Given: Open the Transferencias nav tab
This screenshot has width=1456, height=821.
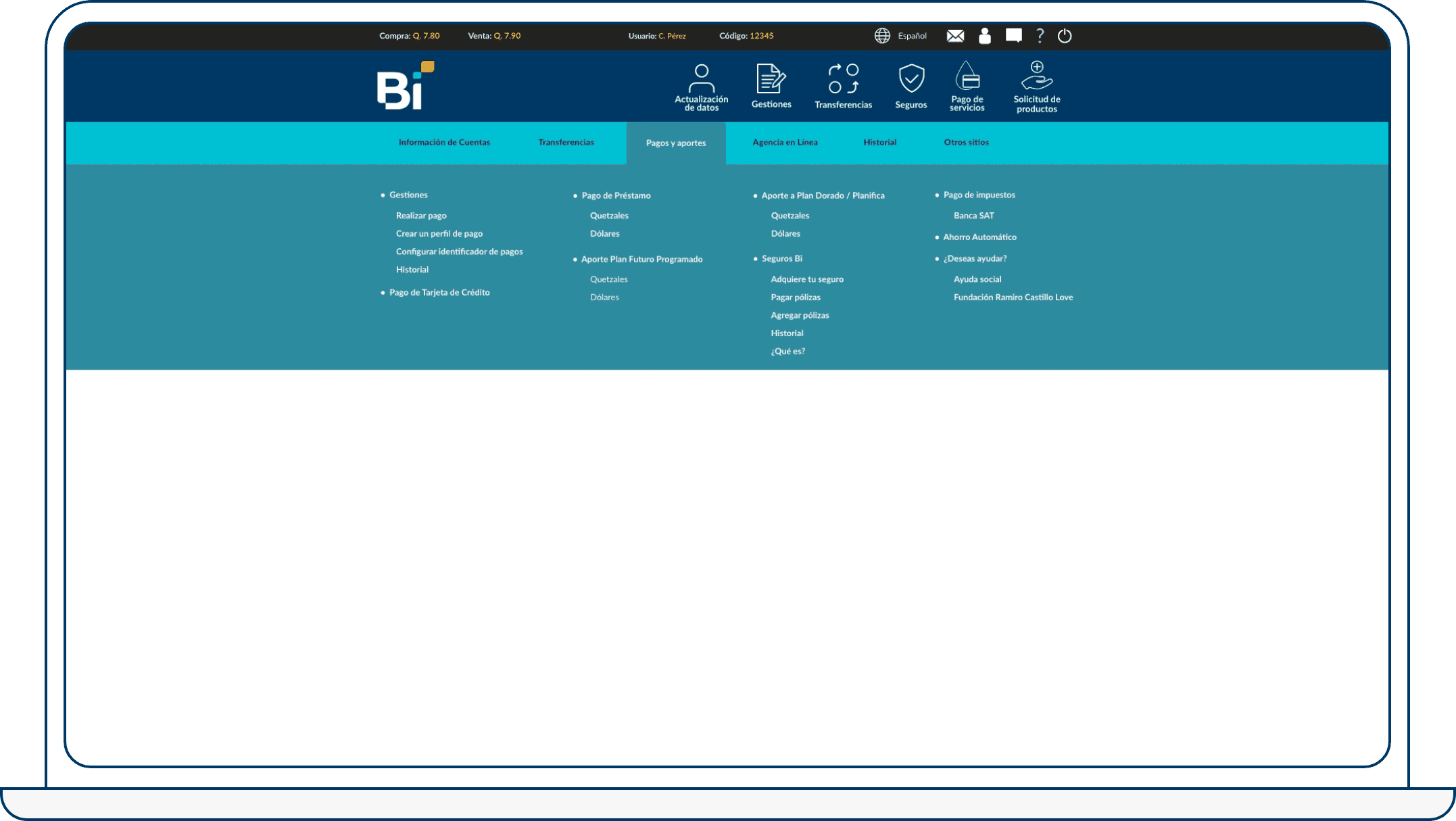Looking at the screenshot, I should coord(566,142).
